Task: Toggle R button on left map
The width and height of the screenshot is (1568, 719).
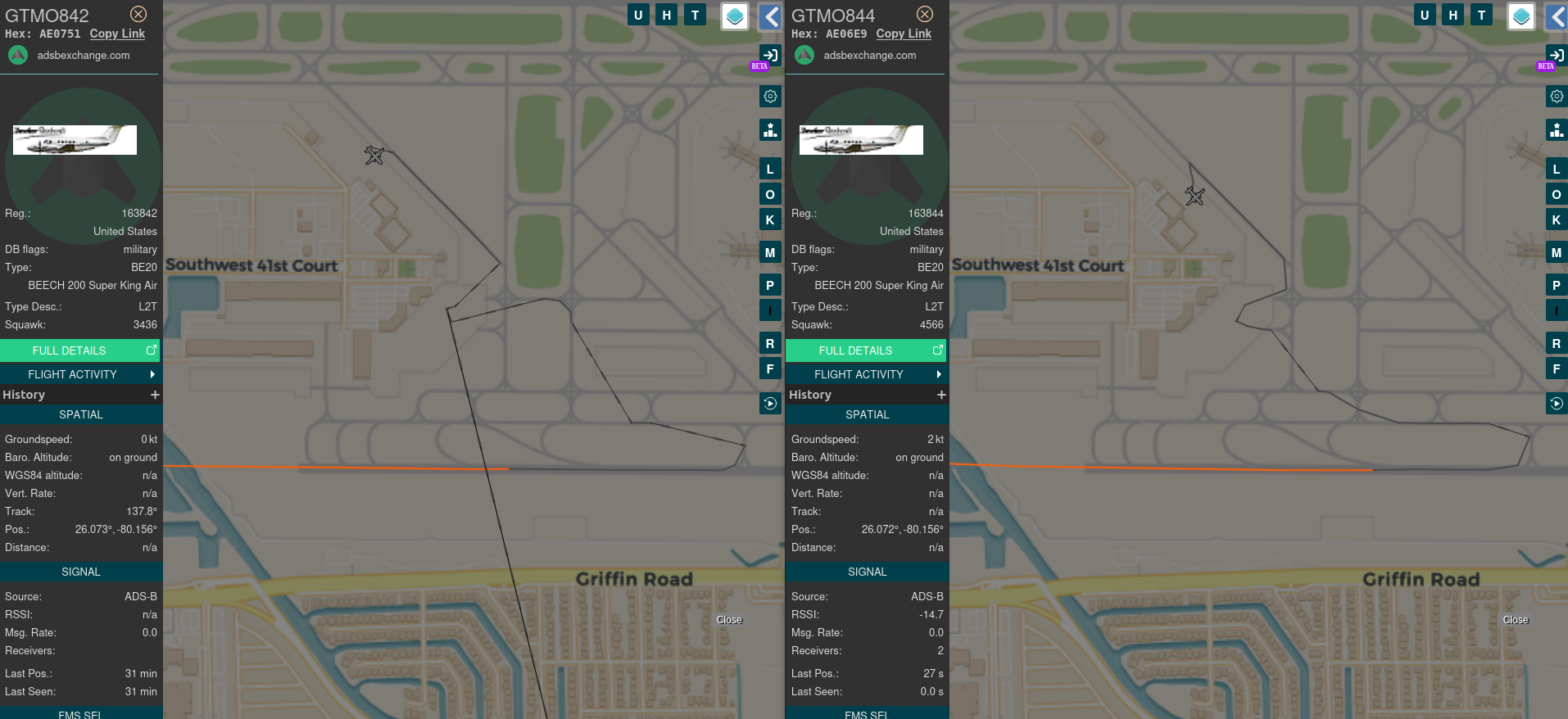Action: (770, 343)
